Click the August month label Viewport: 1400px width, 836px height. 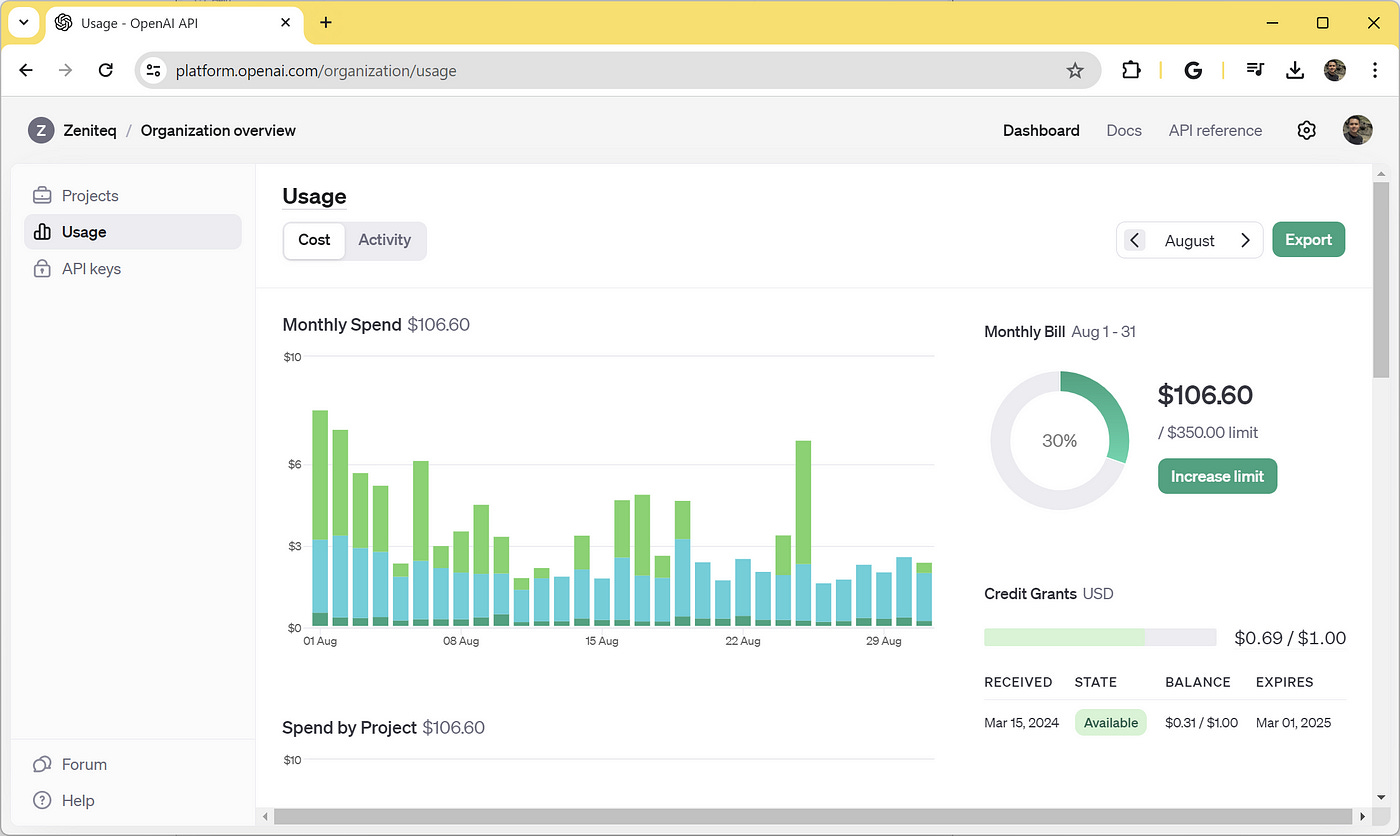(1190, 240)
